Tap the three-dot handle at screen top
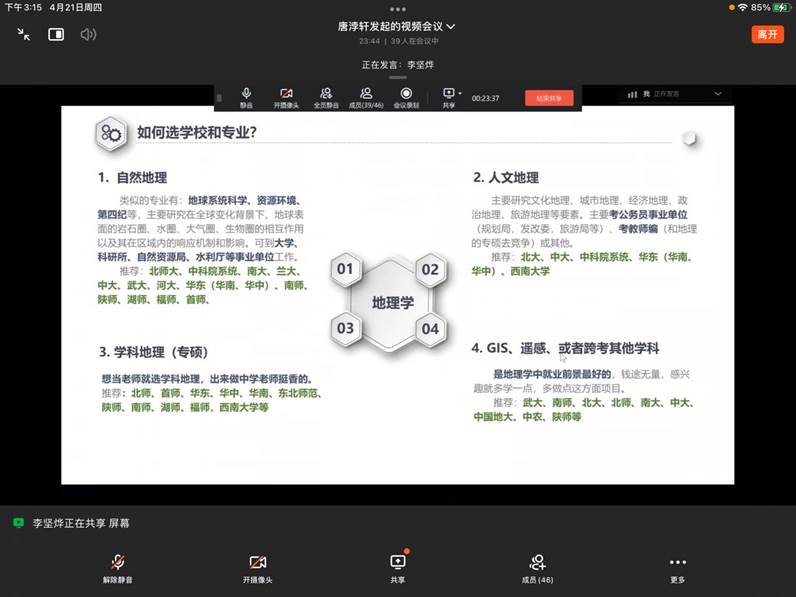The image size is (796, 597). pyautogui.click(x=398, y=7)
